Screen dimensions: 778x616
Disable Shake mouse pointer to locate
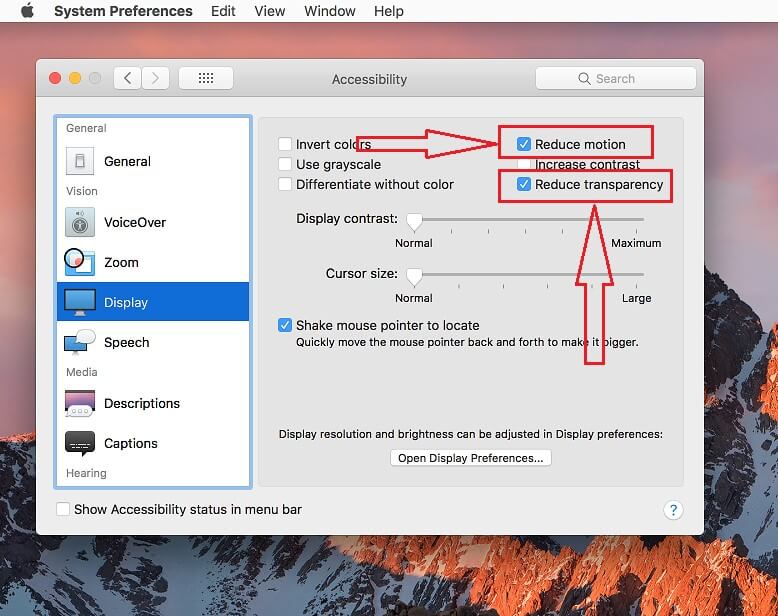(285, 325)
